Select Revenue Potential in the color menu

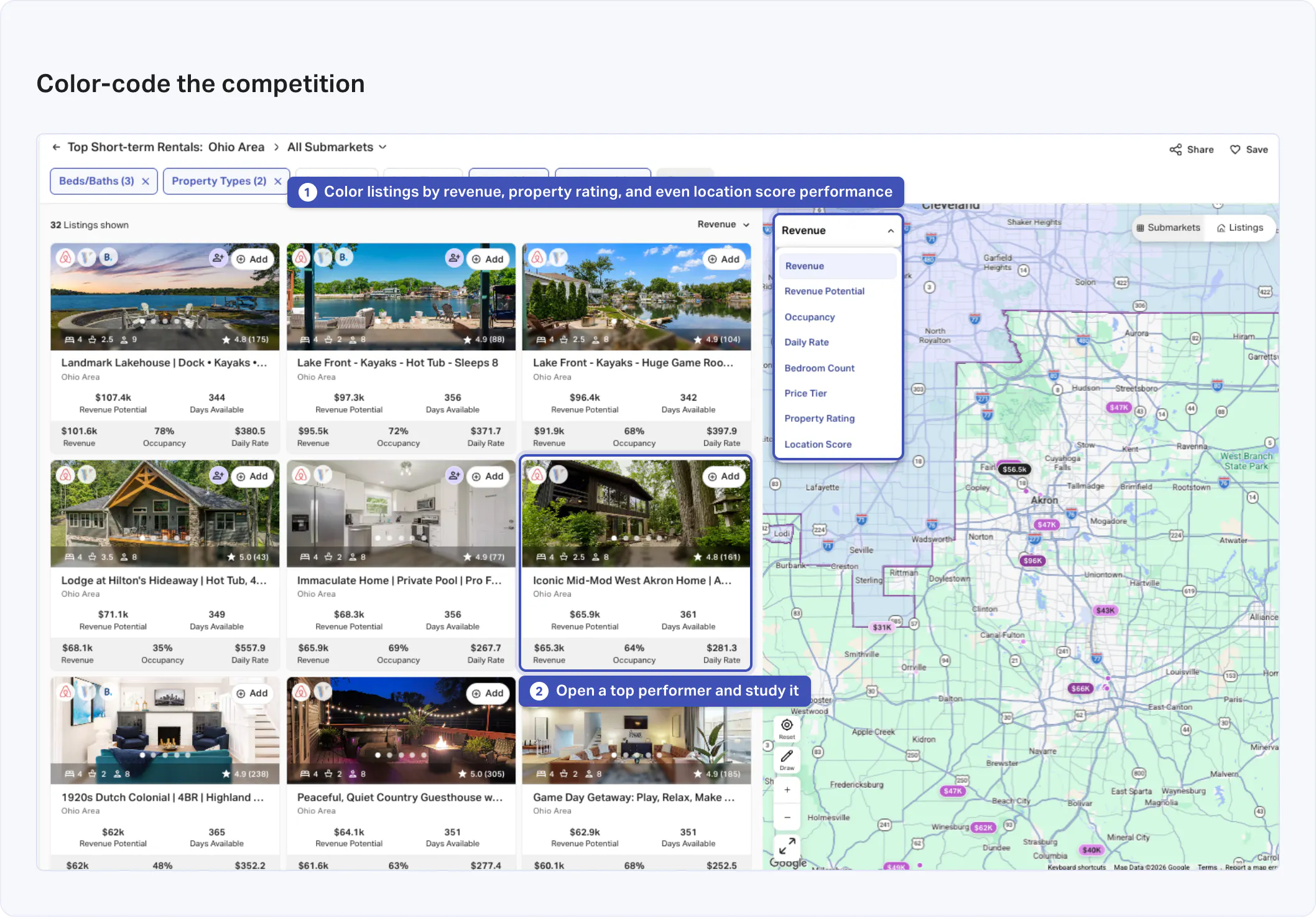point(824,291)
